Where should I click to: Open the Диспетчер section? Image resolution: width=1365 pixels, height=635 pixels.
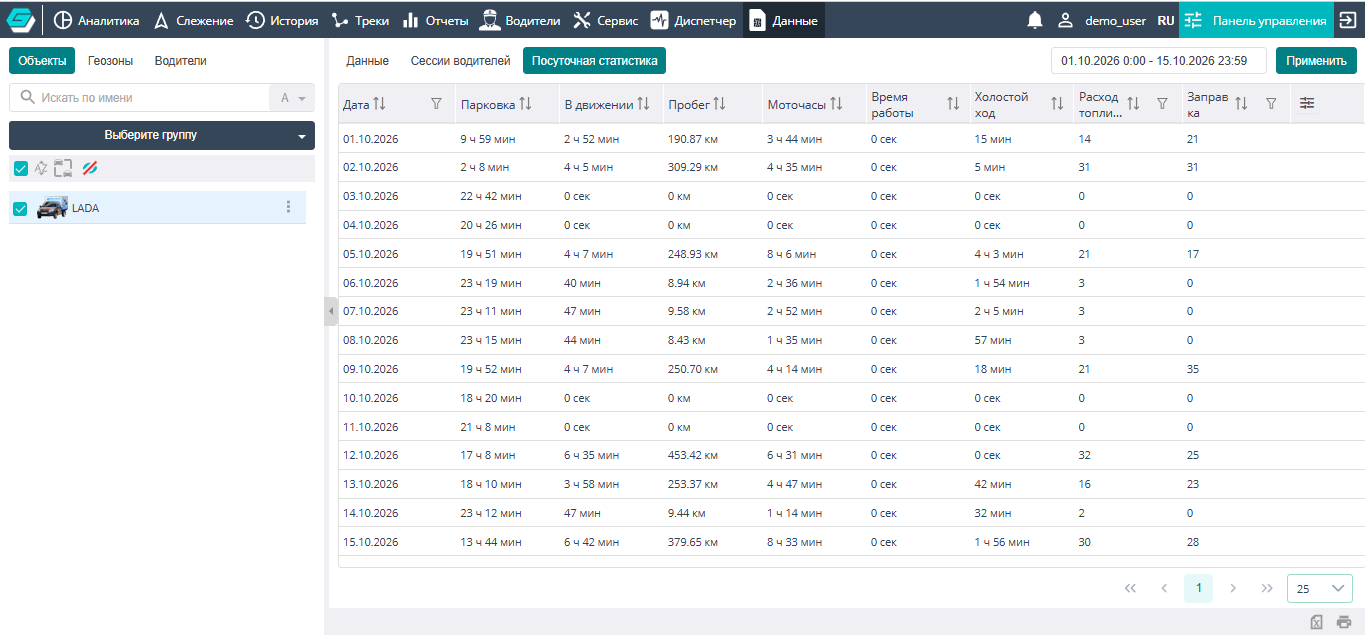(693, 20)
